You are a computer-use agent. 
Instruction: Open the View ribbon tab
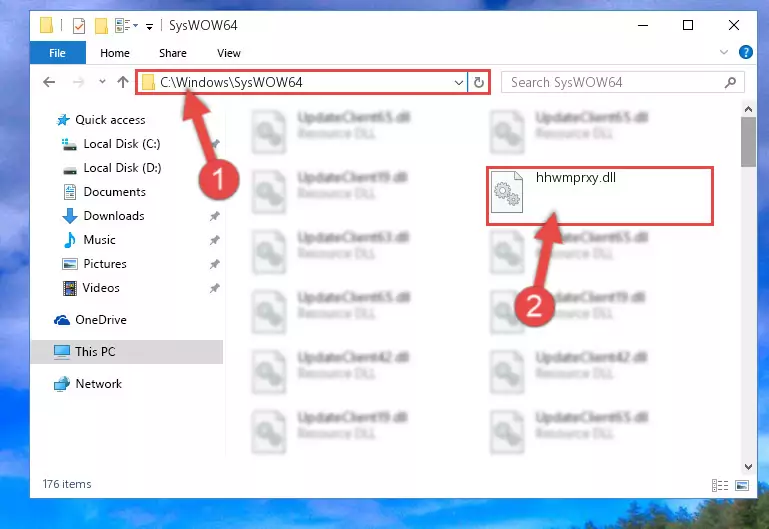[229, 53]
